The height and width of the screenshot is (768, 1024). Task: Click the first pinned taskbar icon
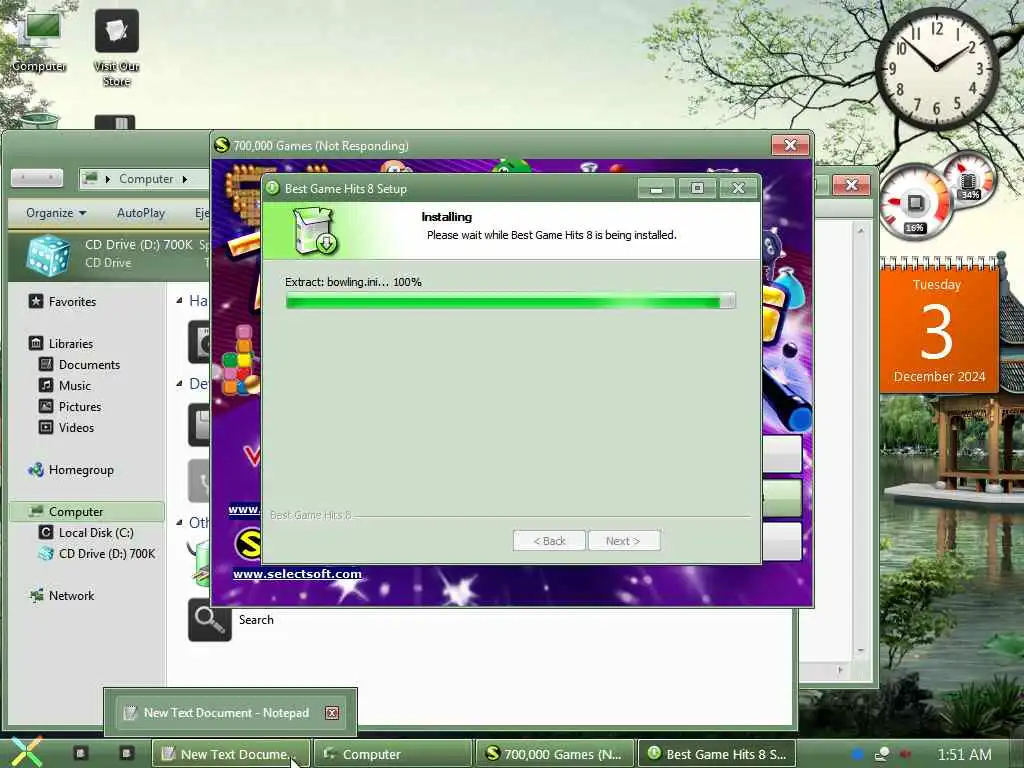[80, 753]
